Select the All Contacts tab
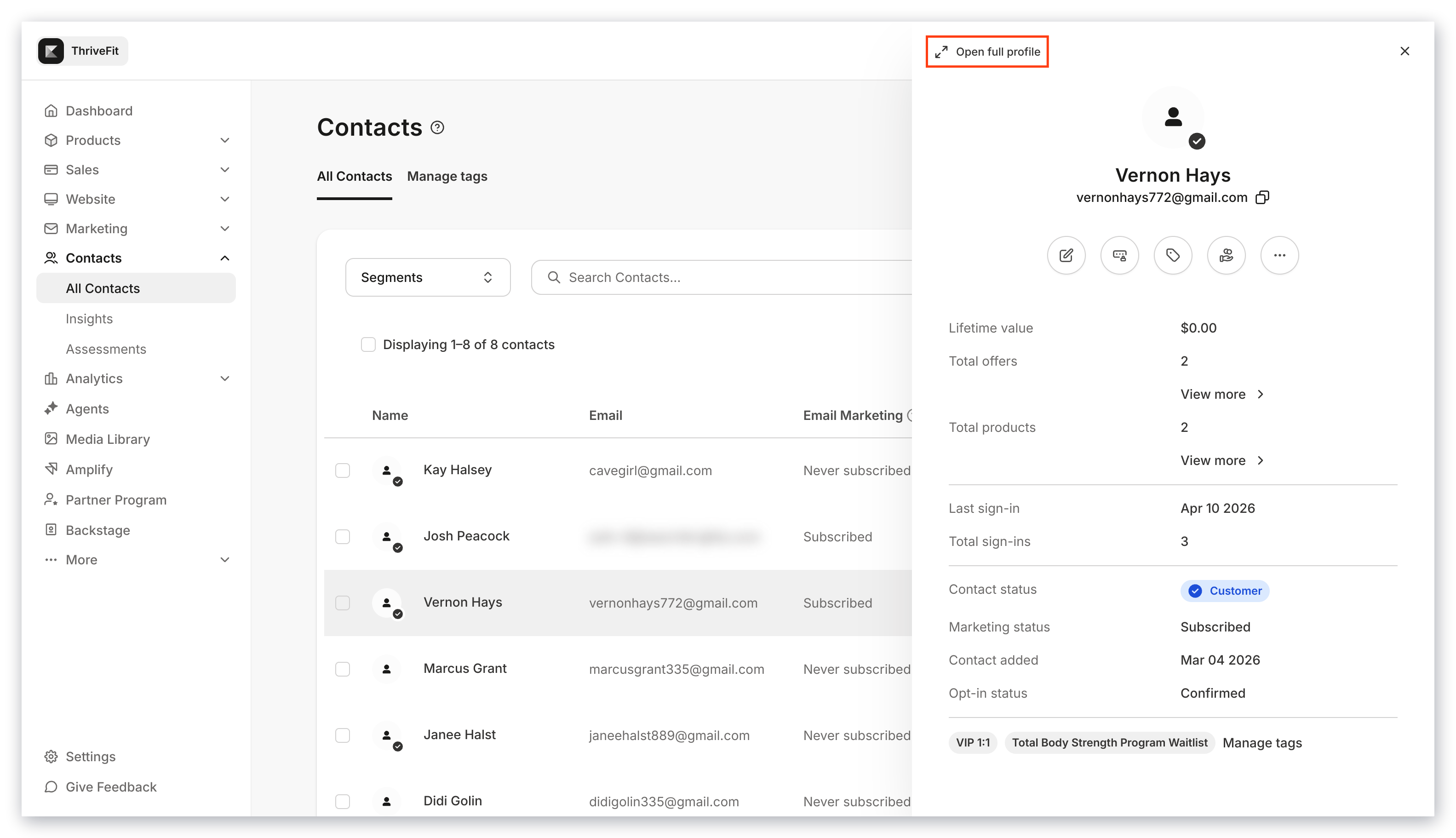Viewport: 1456px width, 838px height. [355, 176]
